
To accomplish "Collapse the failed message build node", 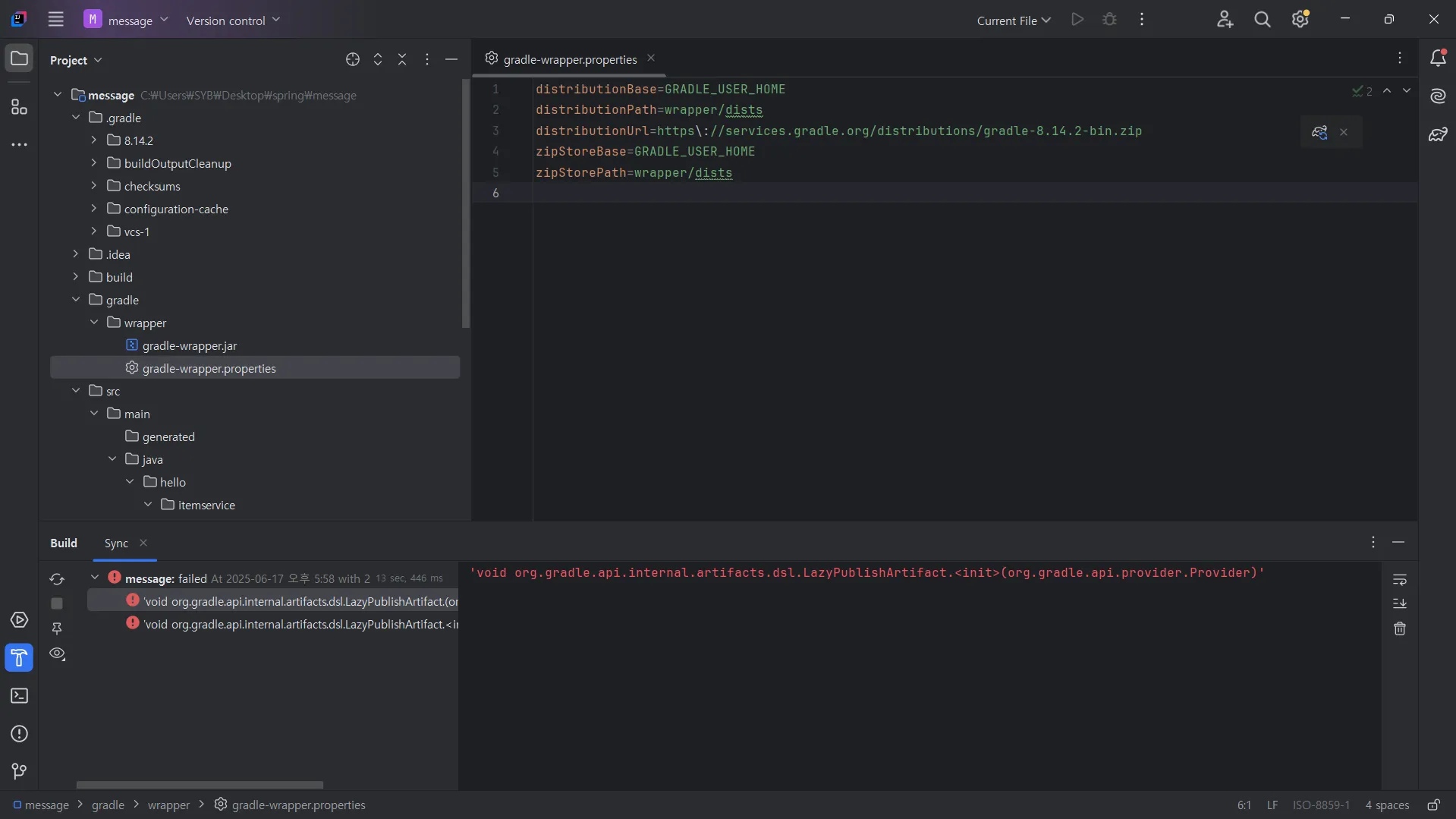I will (x=95, y=578).
